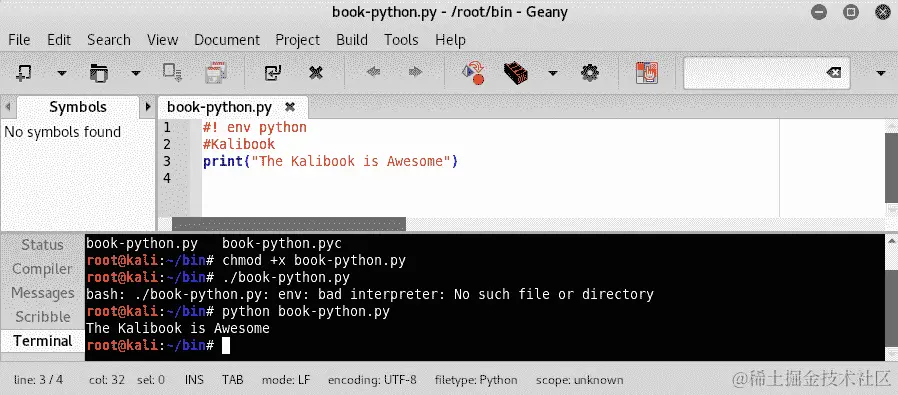This screenshot has width=898, height=395.
Task: Clear the toolbar search field icon
Action: coord(833,73)
